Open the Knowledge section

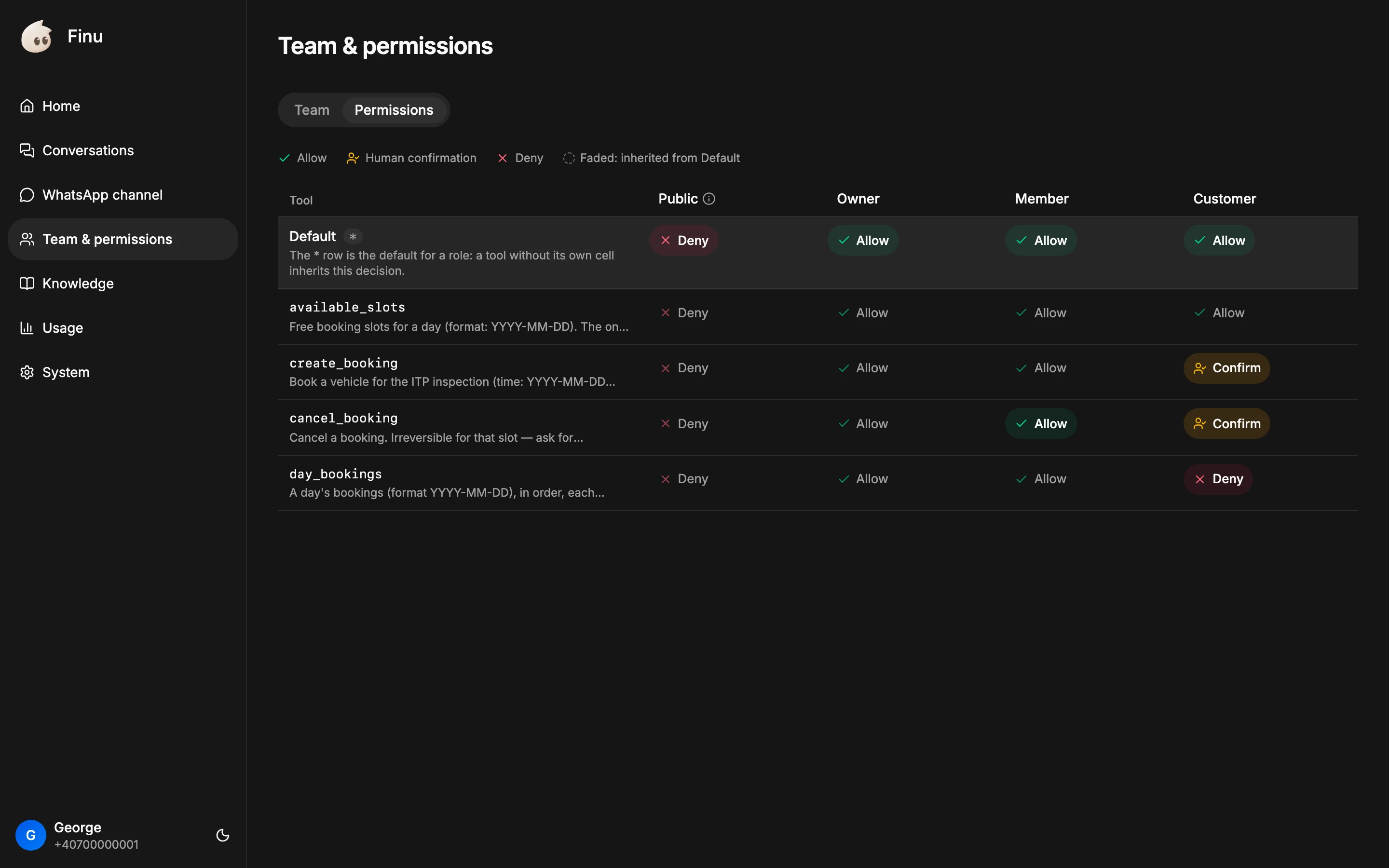(x=123, y=284)
